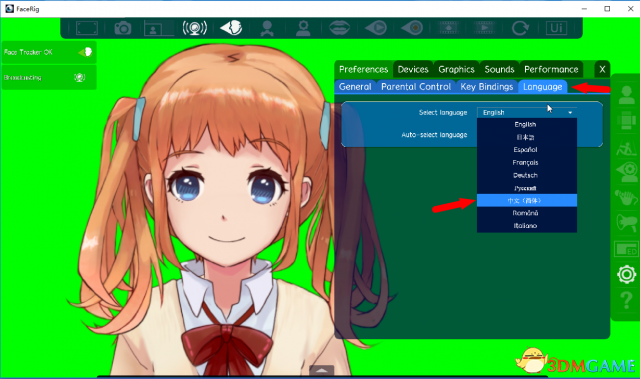Choose Italiano from language list
Screen dimensions: 640x379
[527, 226]
